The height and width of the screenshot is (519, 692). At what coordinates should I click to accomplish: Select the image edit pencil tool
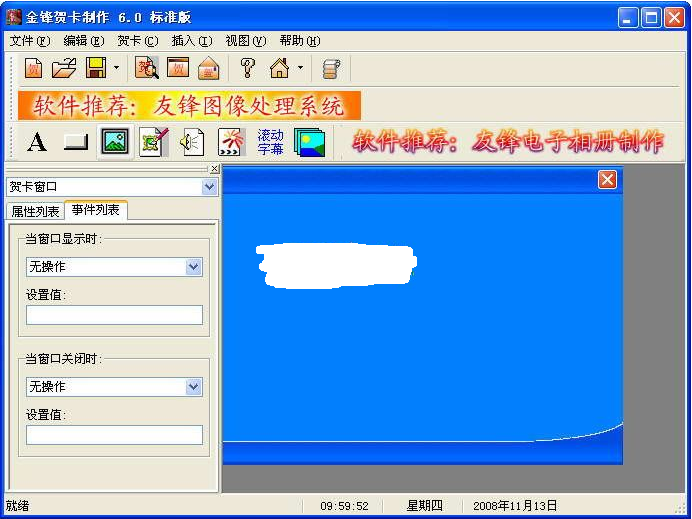coord(154,142)
